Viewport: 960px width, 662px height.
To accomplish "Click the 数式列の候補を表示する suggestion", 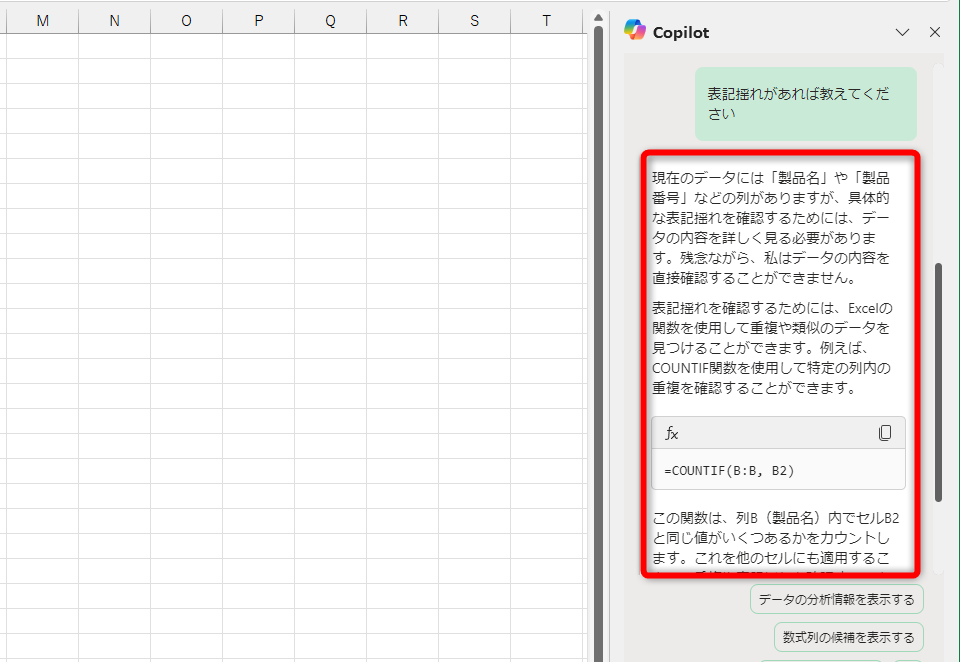I will (848, 637).
